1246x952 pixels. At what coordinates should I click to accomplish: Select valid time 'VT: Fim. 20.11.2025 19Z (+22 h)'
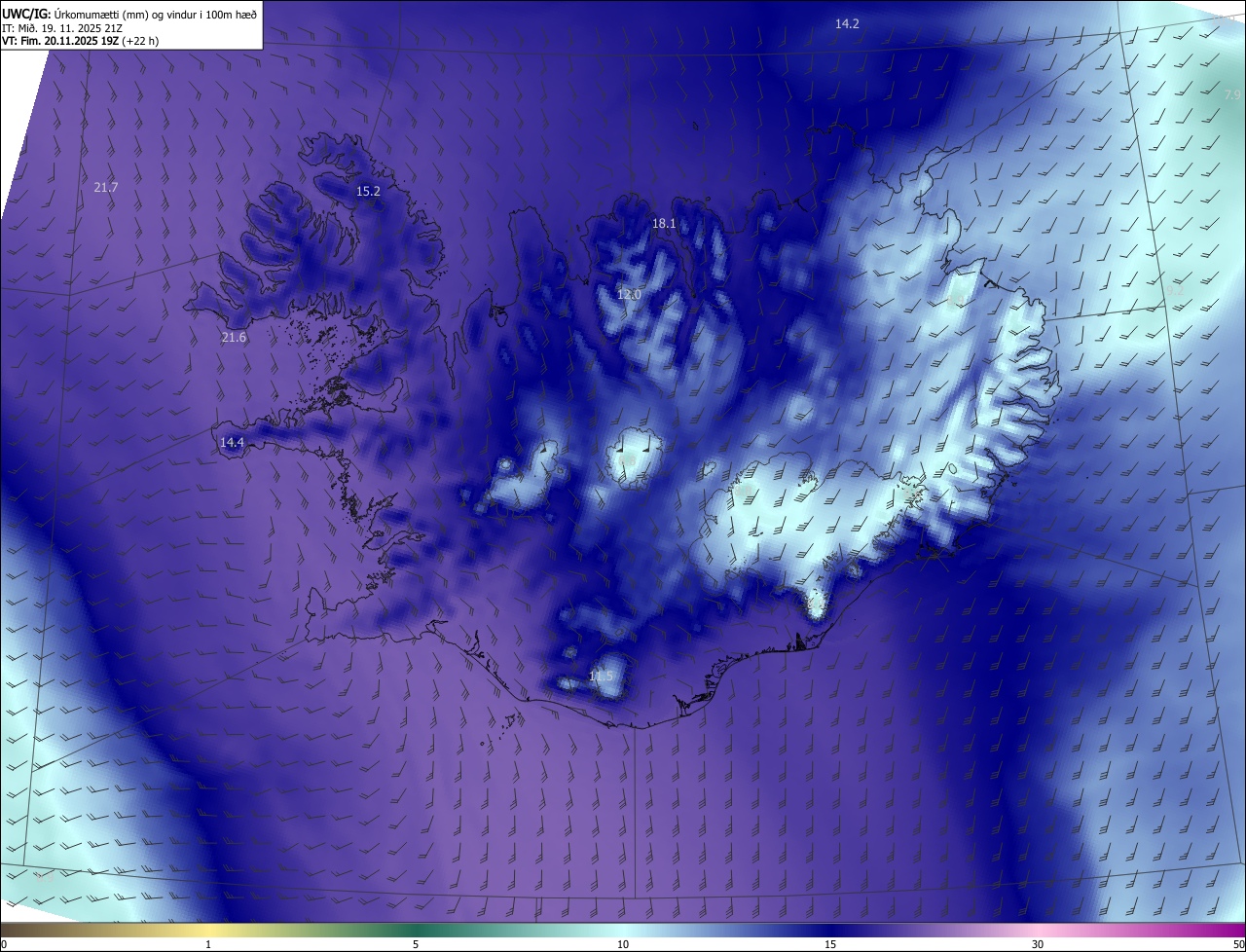[x=81, y=41]
